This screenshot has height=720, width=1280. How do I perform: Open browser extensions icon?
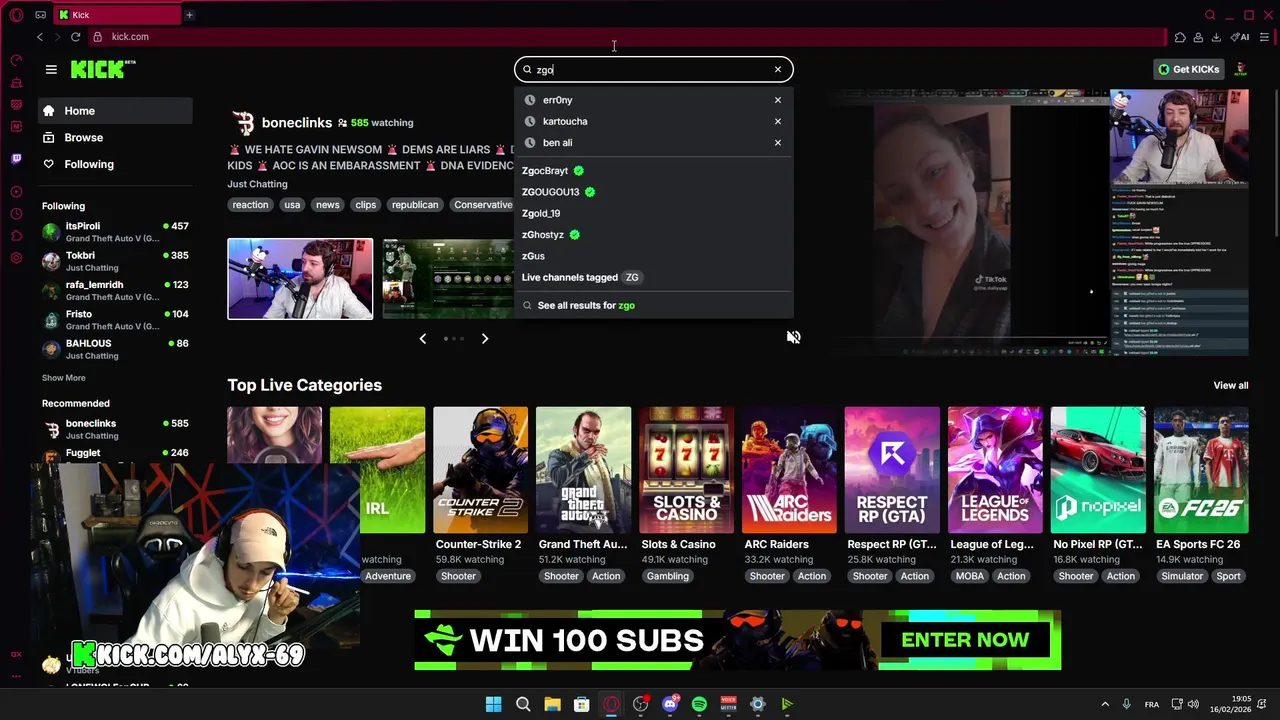tap(1180, 37)
